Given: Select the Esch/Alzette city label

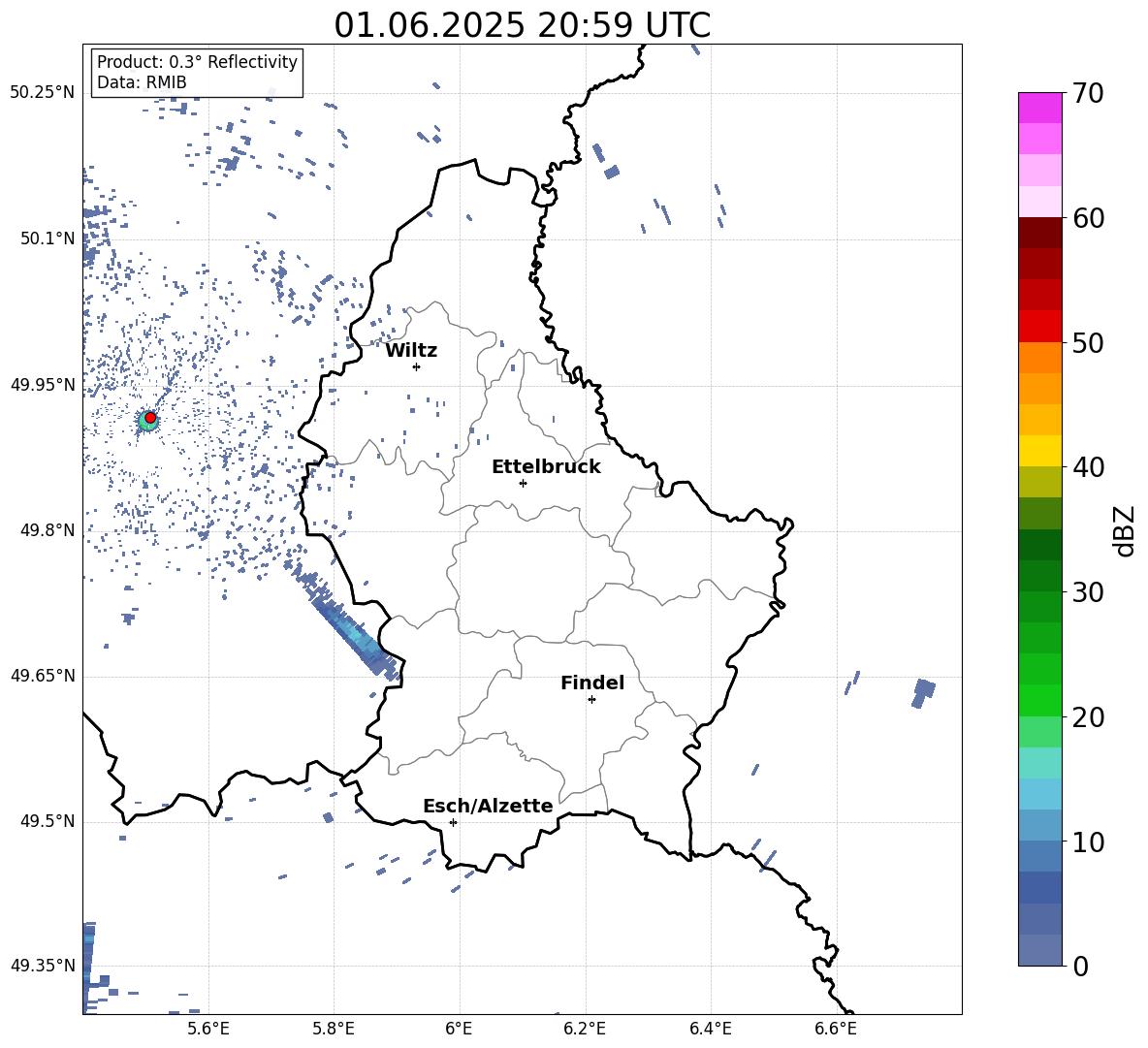Looking at the screenshot, I should [489, 806].
